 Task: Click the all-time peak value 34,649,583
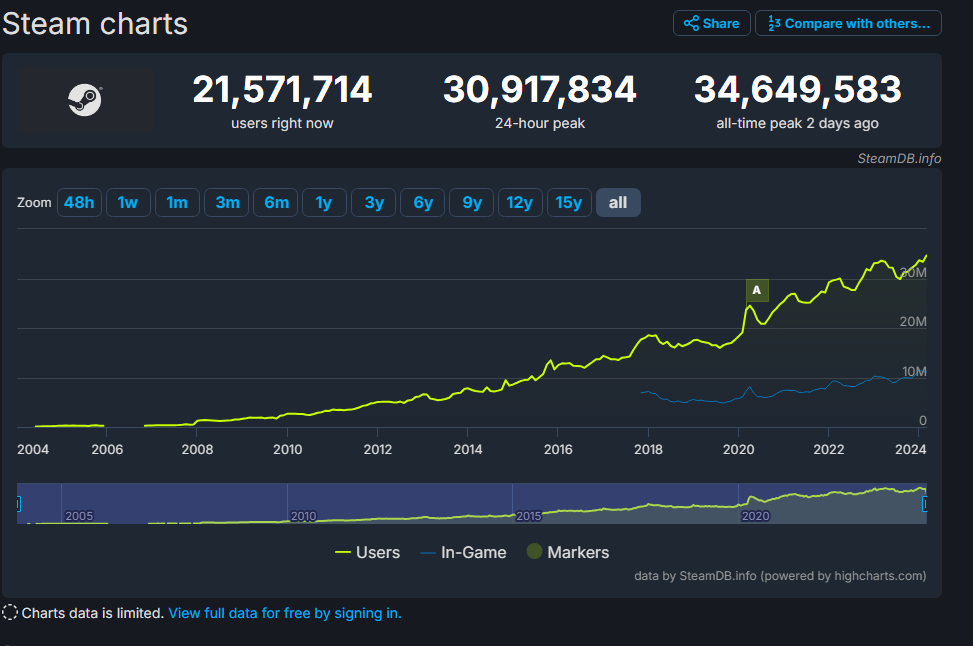pyautogui.click(x=797, y=89)
